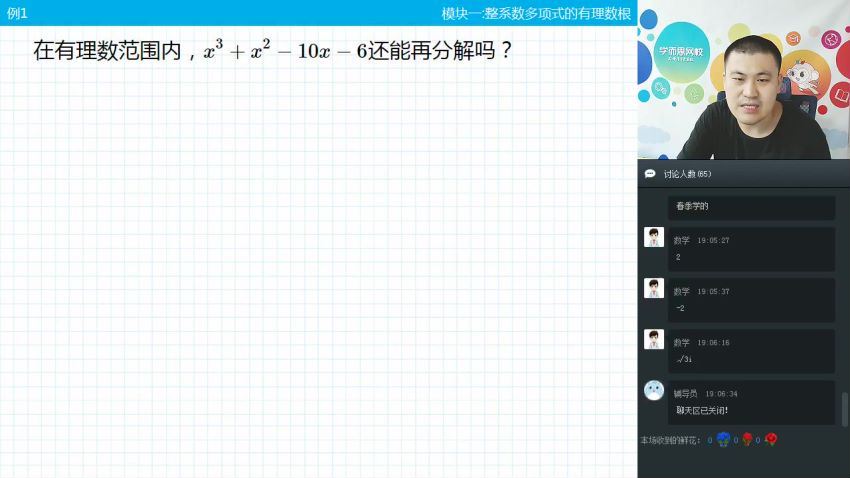Click avatar of 数学 user at 19:06:16

pos(654,339)
